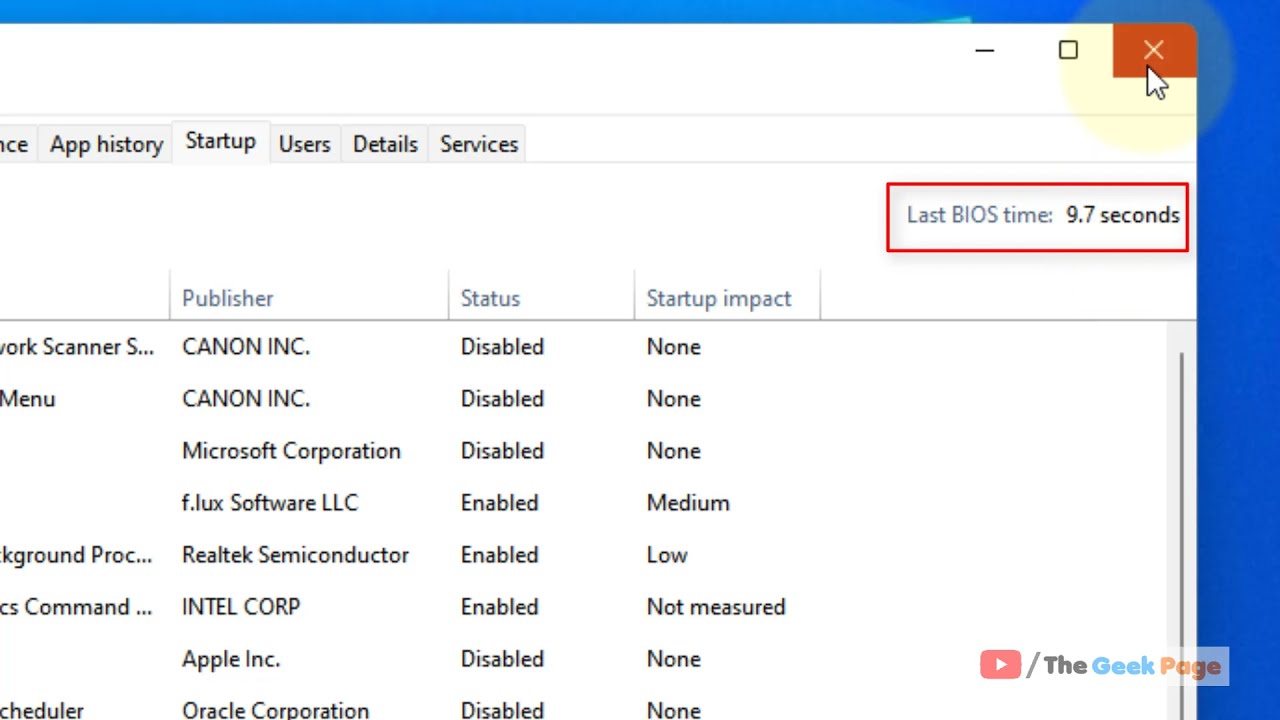Open the Services tab
The image size is (1280, 720).
[479, 144]
